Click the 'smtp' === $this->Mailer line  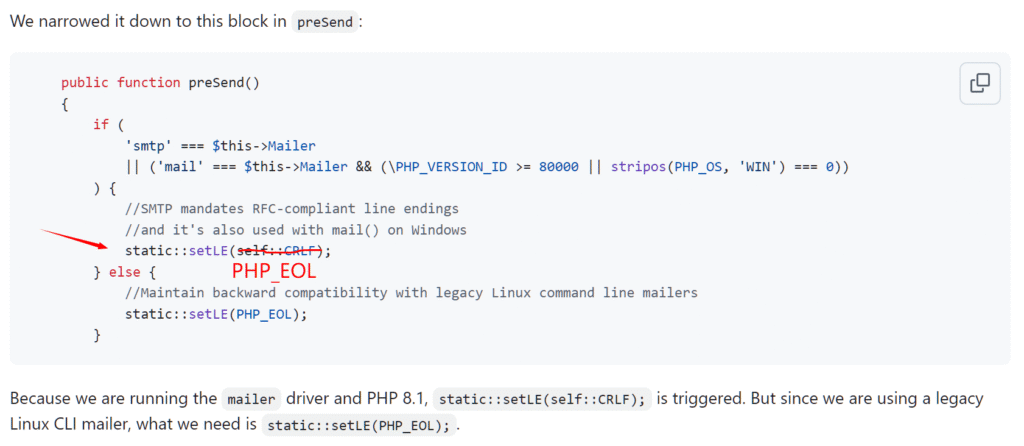point(220,146)
